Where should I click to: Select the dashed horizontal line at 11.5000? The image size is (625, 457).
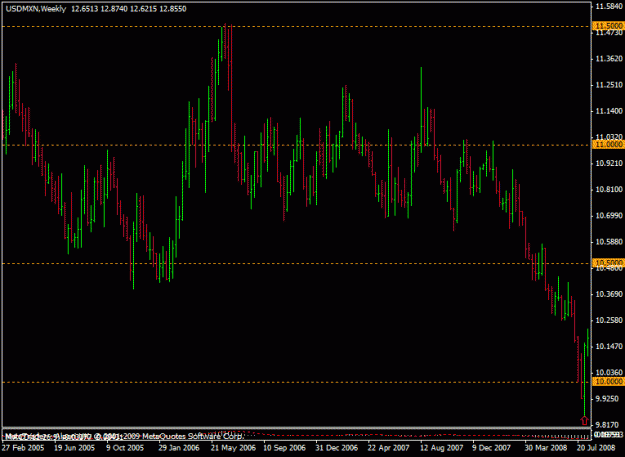coord(297,27)
